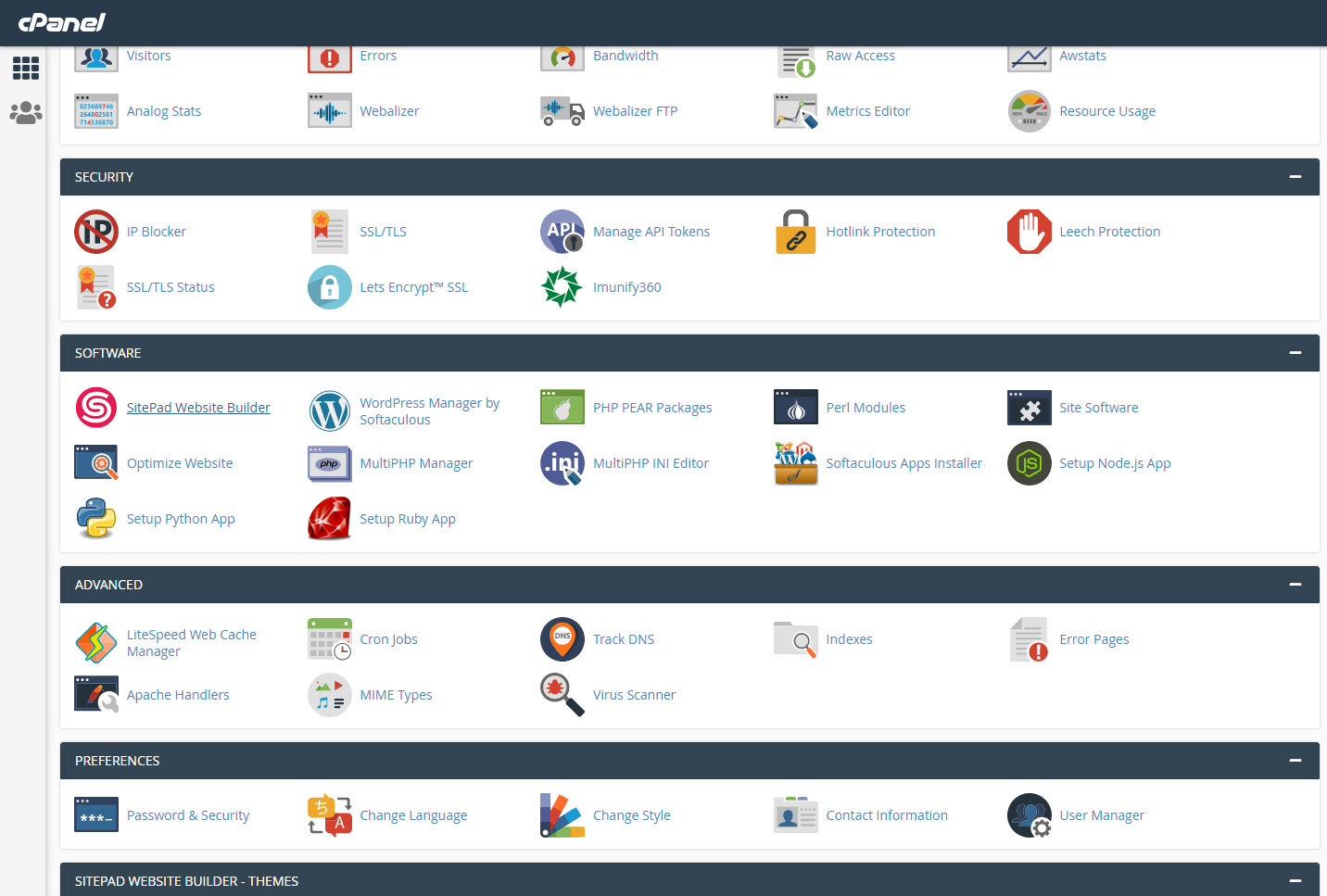
Task: Click the LiteSpeed Web Cache Manager icon
Action: (x=96, y=643)
